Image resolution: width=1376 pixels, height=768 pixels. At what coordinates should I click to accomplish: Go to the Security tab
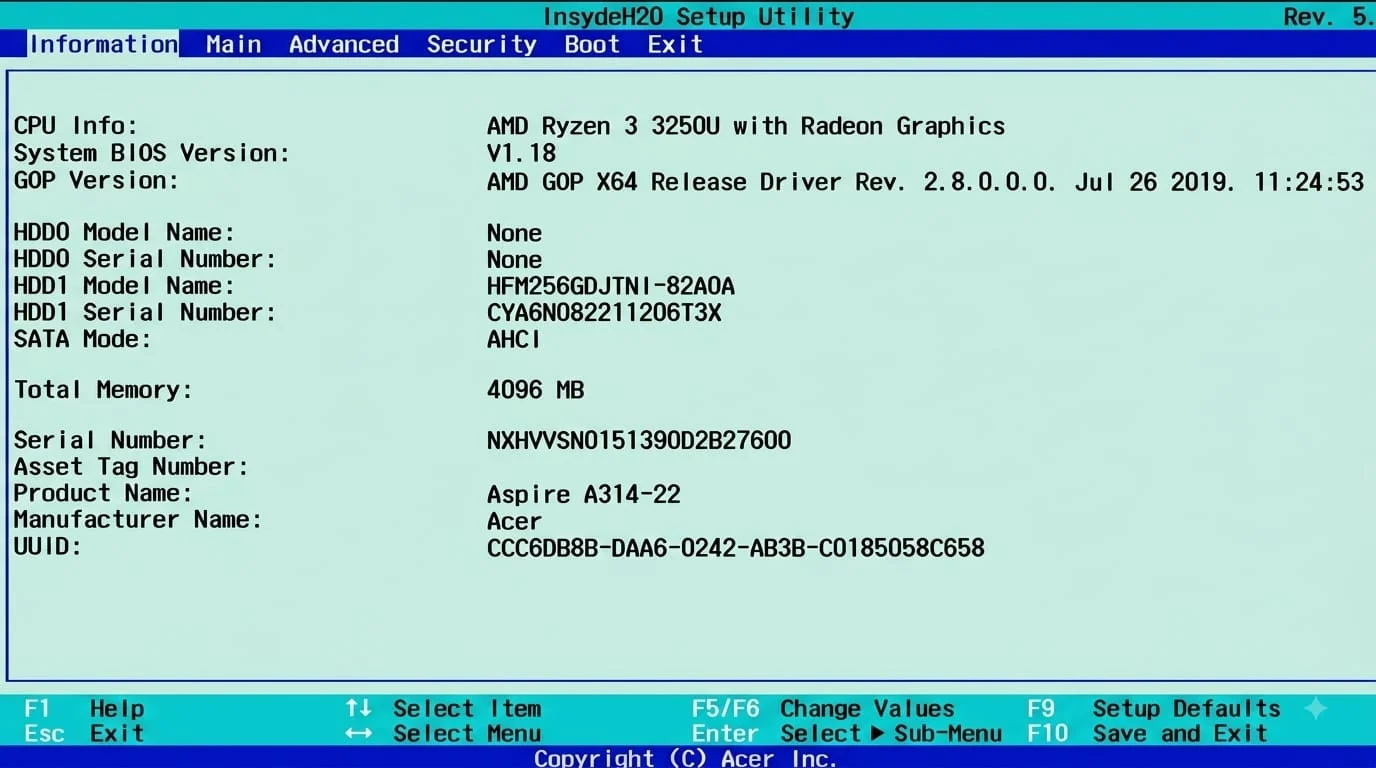tap(482, 44)
